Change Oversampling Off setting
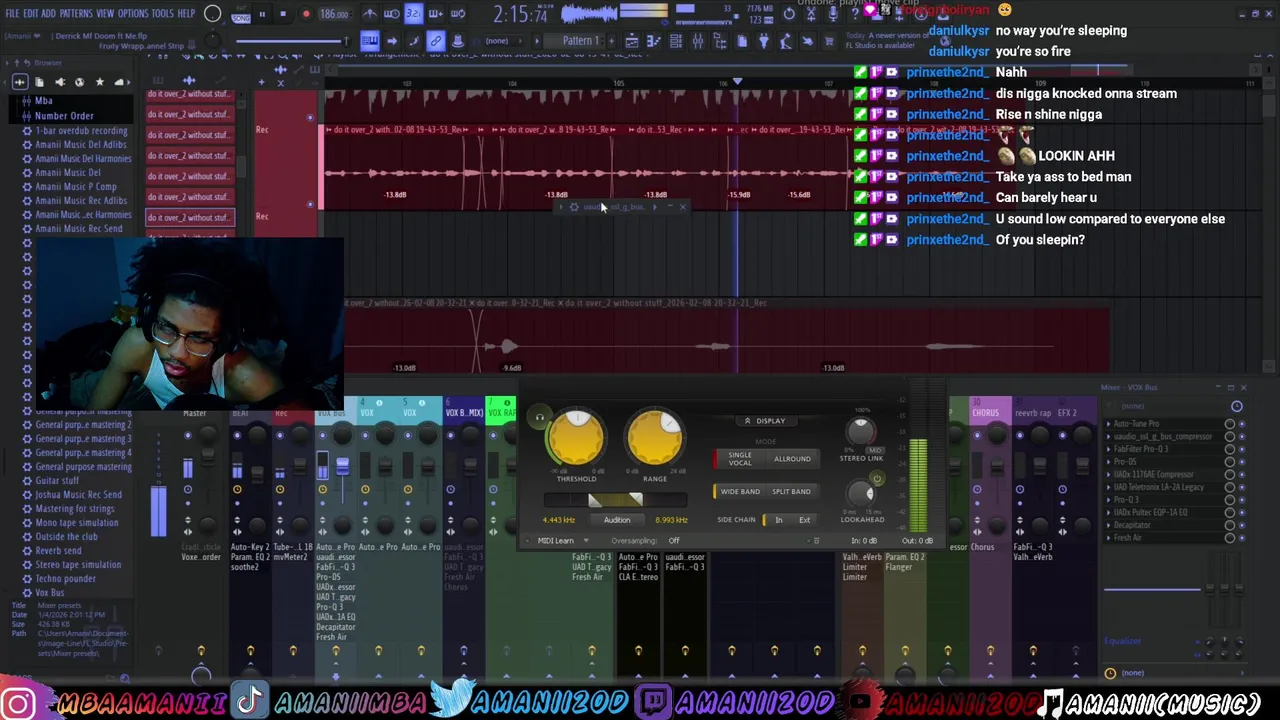 click(x=674, y=541)
